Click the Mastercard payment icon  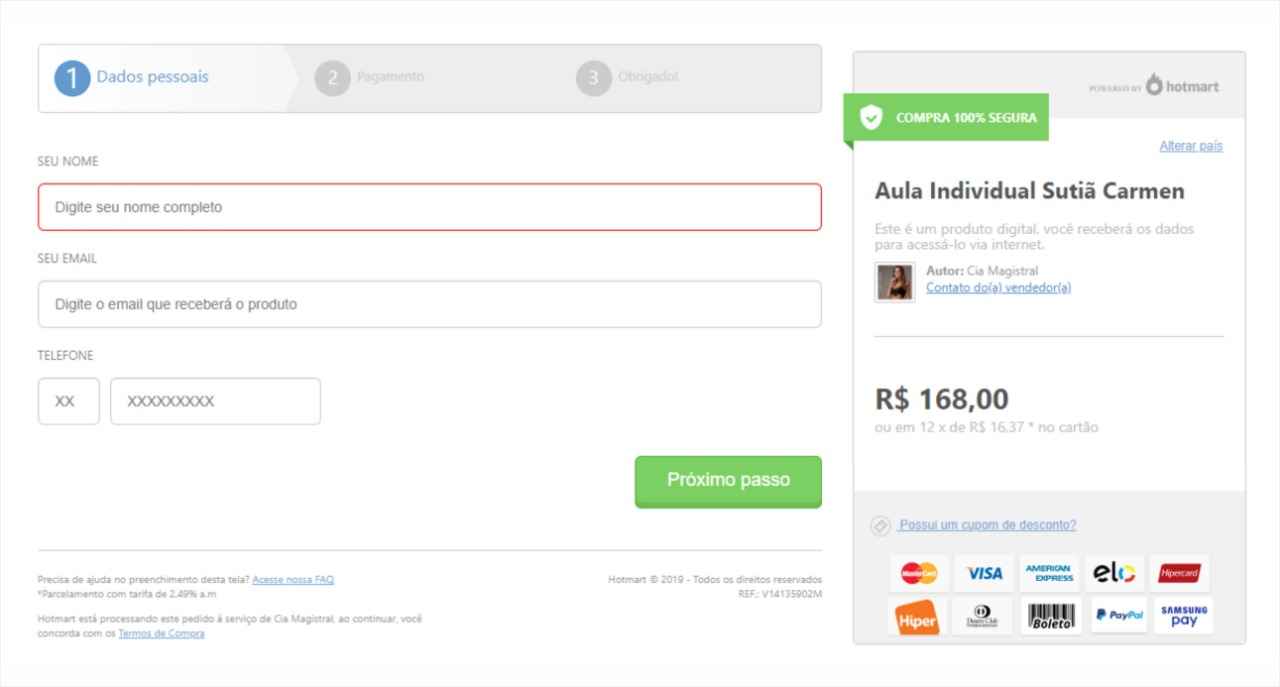point(919,573)
